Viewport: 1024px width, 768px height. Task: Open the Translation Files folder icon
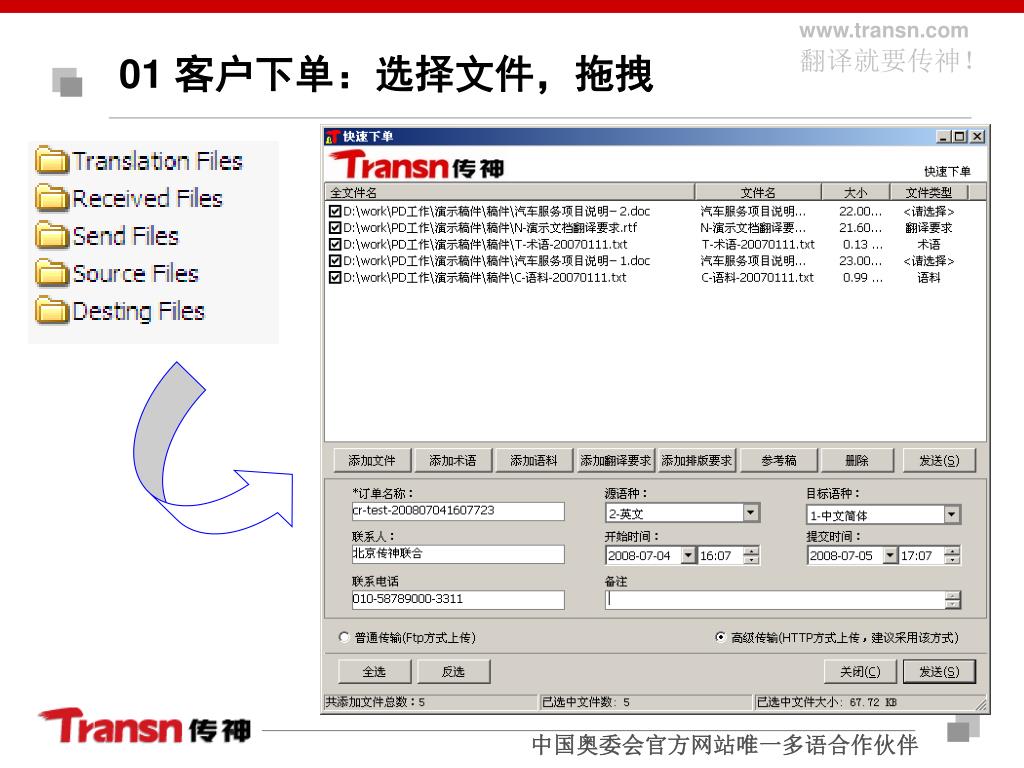[52, 161]
